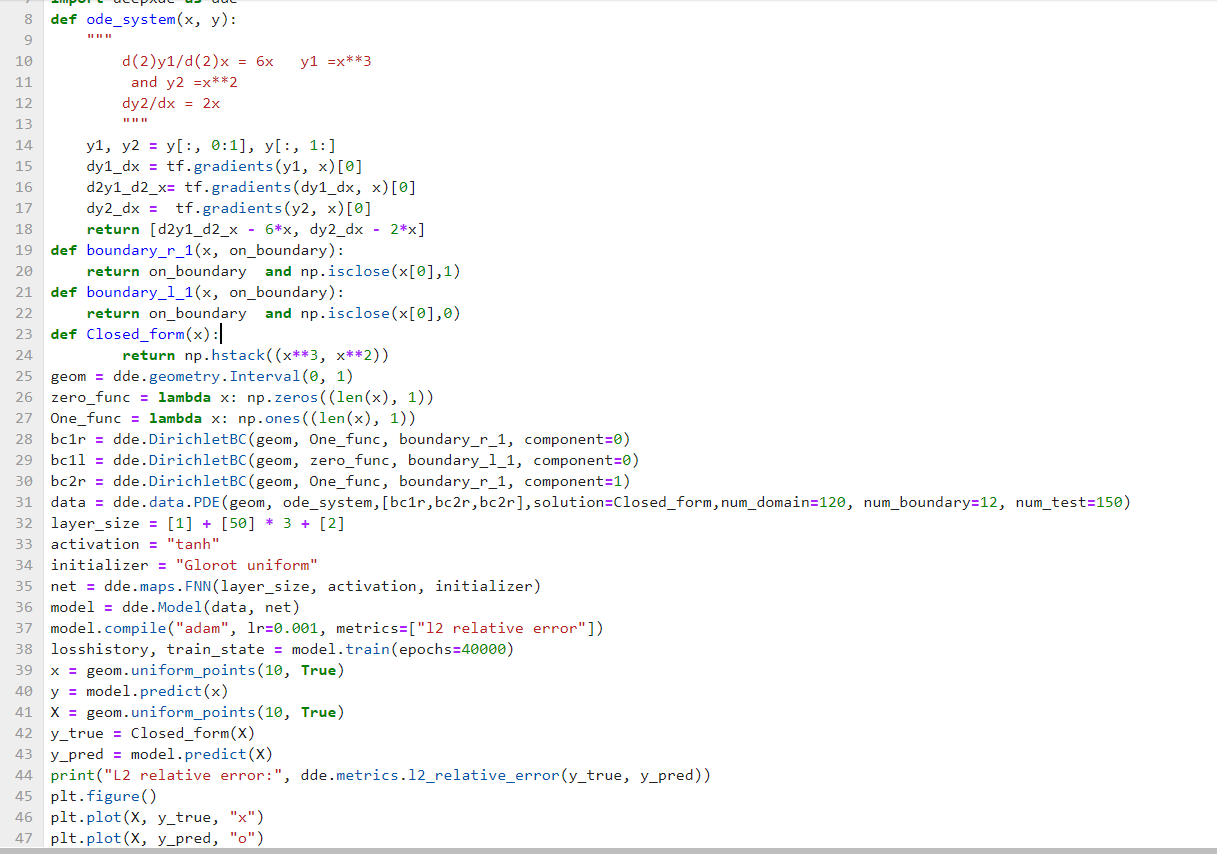Click the lambda keyword on line 26

coord(185,397)
